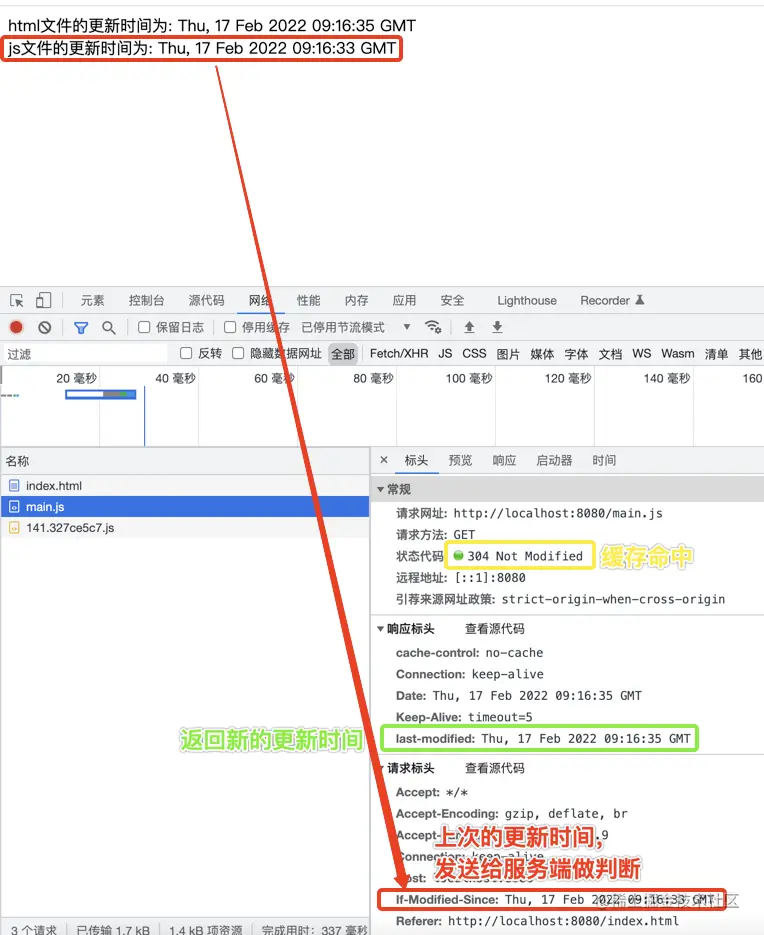764x935 pixels.
Task: Click the Referer header value
Action: point(563,921)
